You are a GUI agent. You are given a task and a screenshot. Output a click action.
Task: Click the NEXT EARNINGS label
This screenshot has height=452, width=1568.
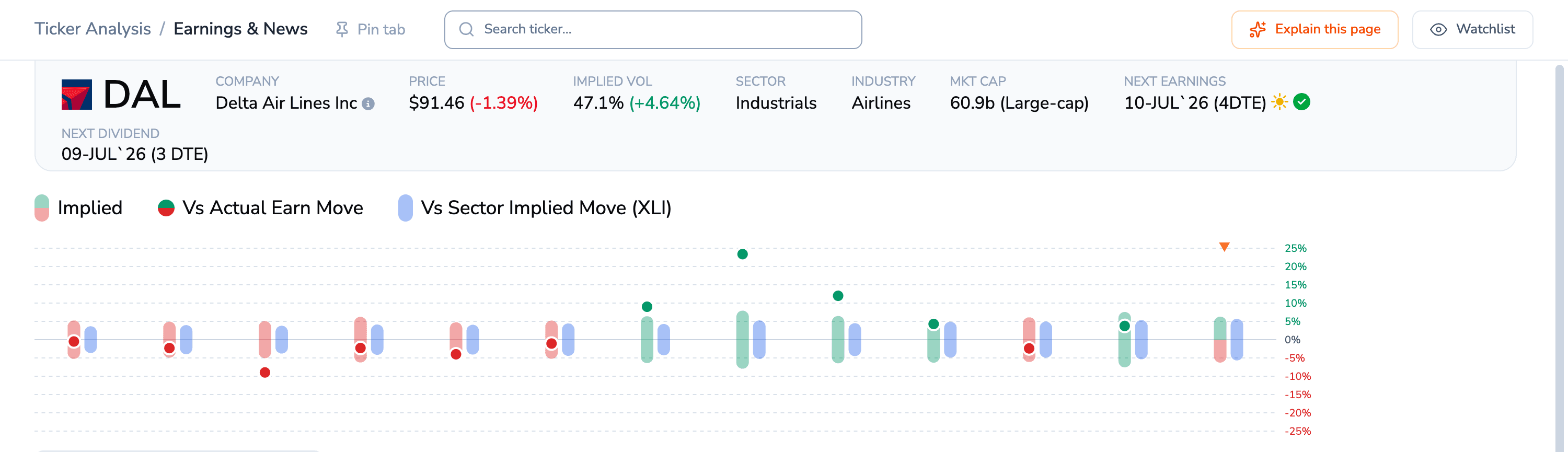coord(1174,82)
